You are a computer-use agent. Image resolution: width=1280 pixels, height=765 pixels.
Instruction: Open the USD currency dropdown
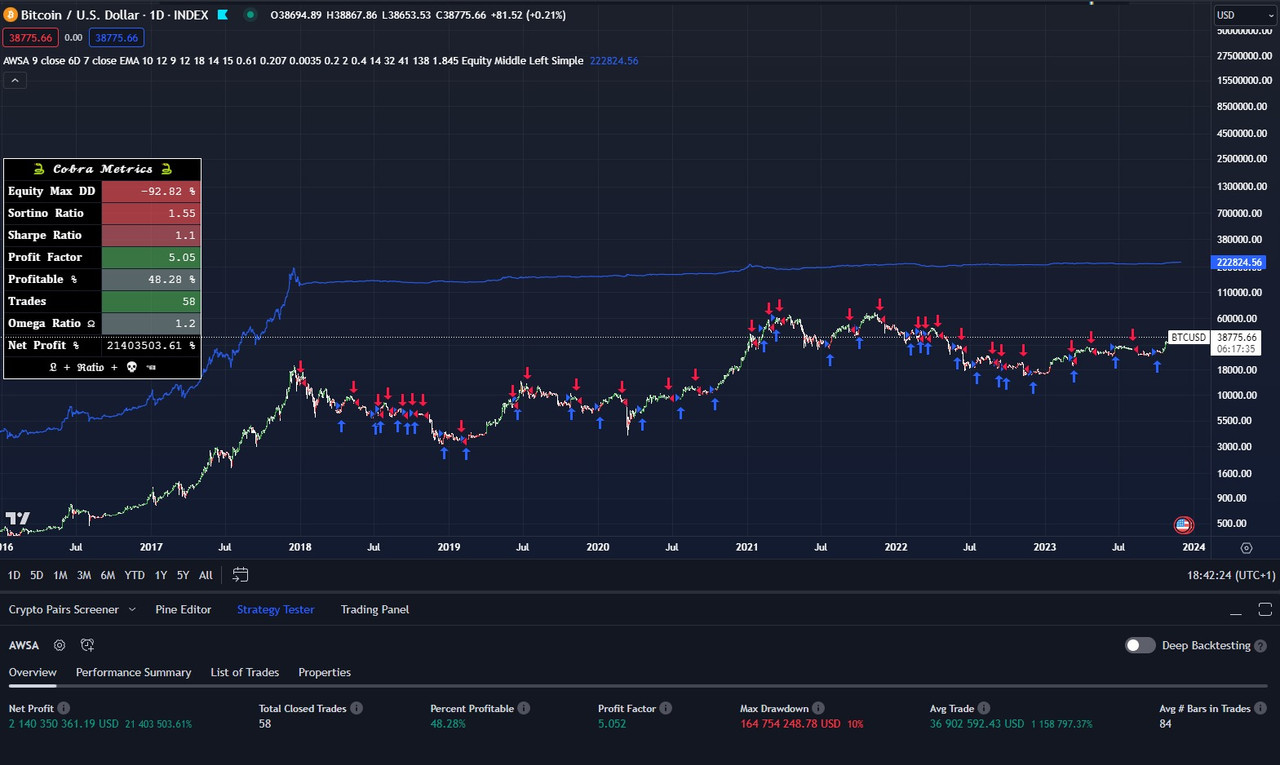[x=1243, y=15]
